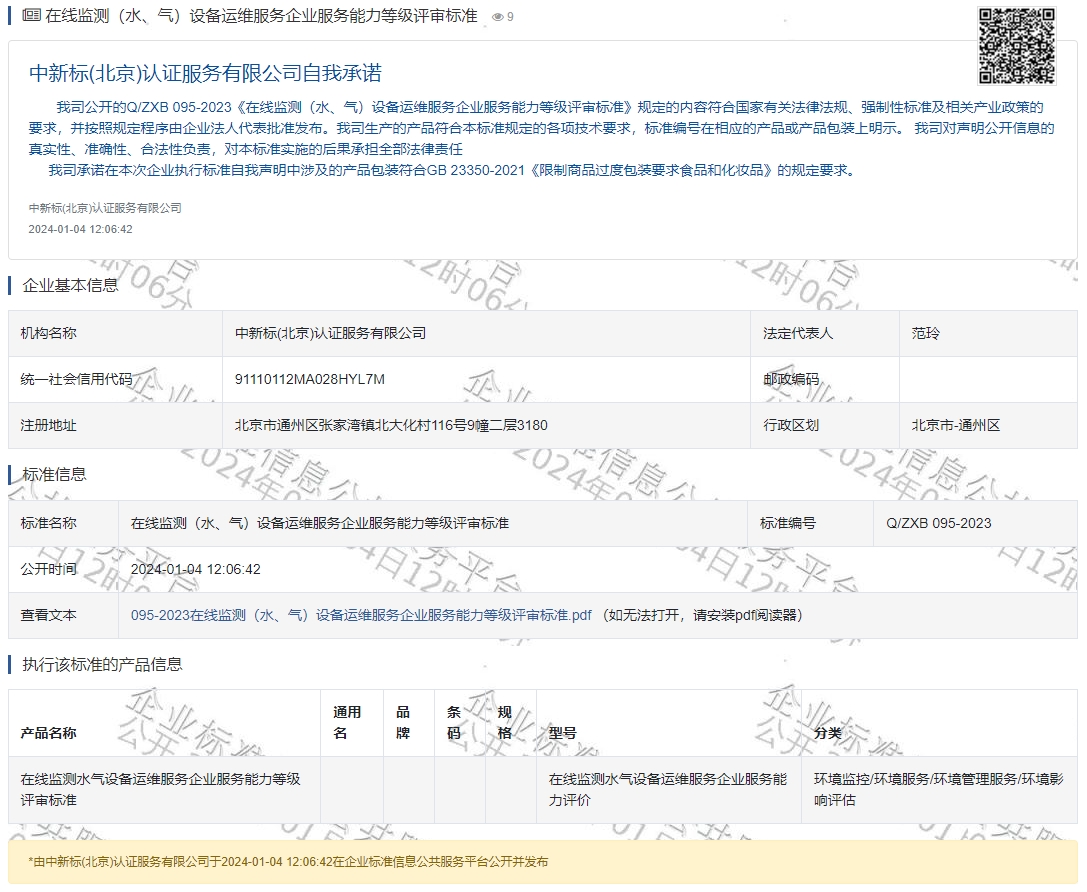Click the 执行该标准的产品信息 section heading
This screenshot has width=1087, height=892.
102,665
